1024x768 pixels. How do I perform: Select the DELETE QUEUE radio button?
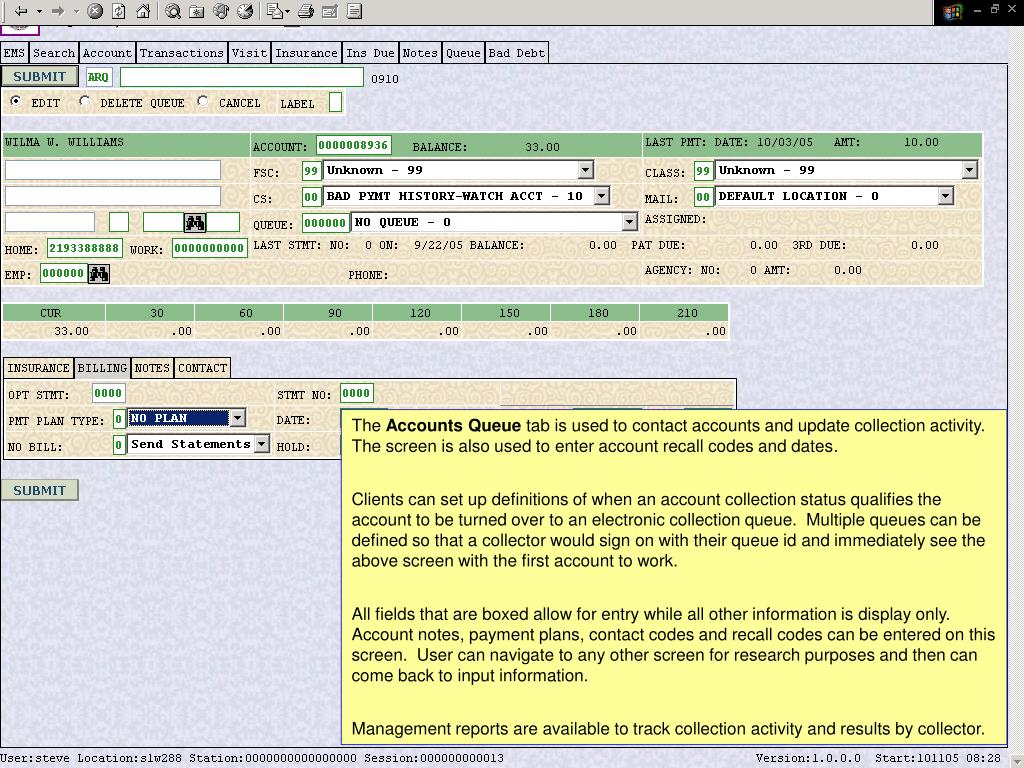tap(84, 101)
